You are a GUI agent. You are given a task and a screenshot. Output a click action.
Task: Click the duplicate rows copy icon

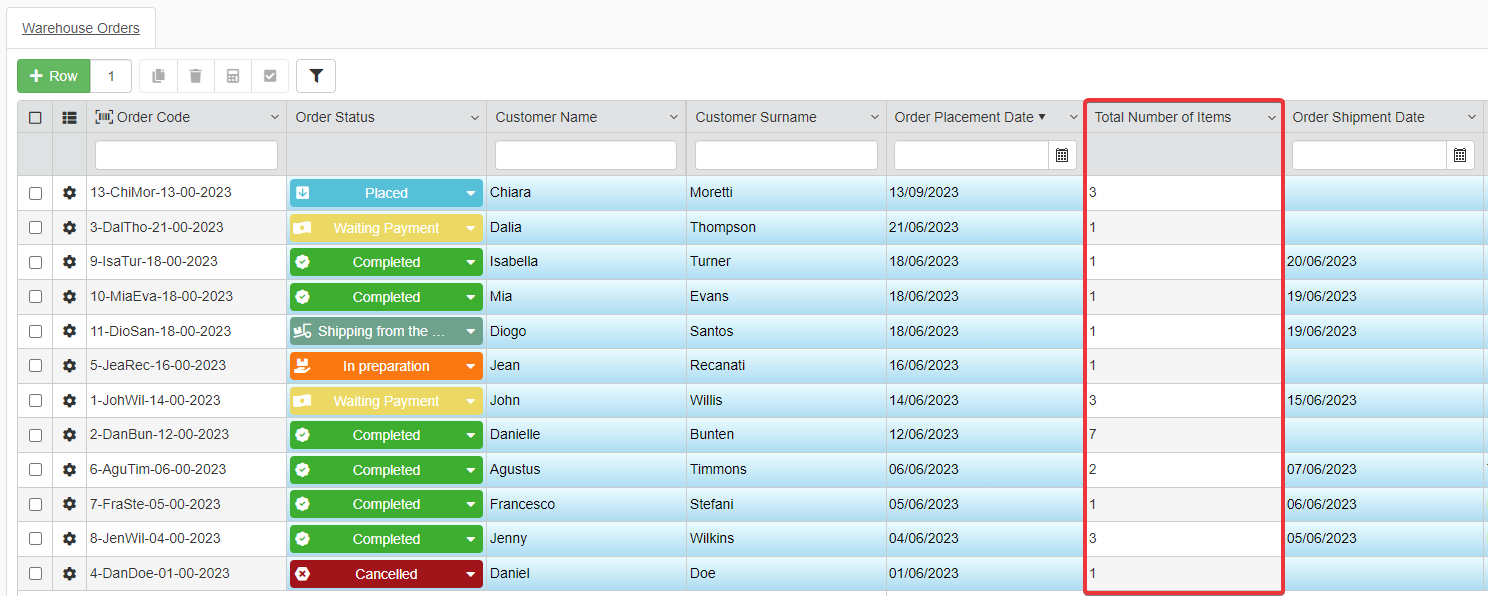click(x=158, y=76)
